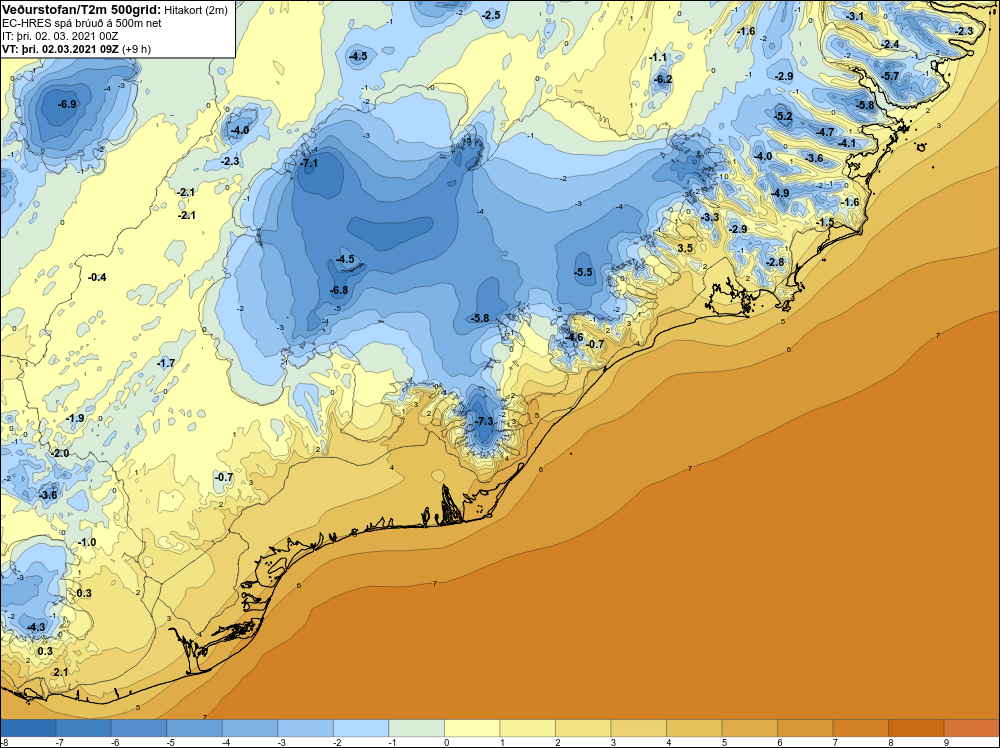Click the -4.9 temperature label
Viewport: 1000px width, 748px height.
tap(780, 193)
